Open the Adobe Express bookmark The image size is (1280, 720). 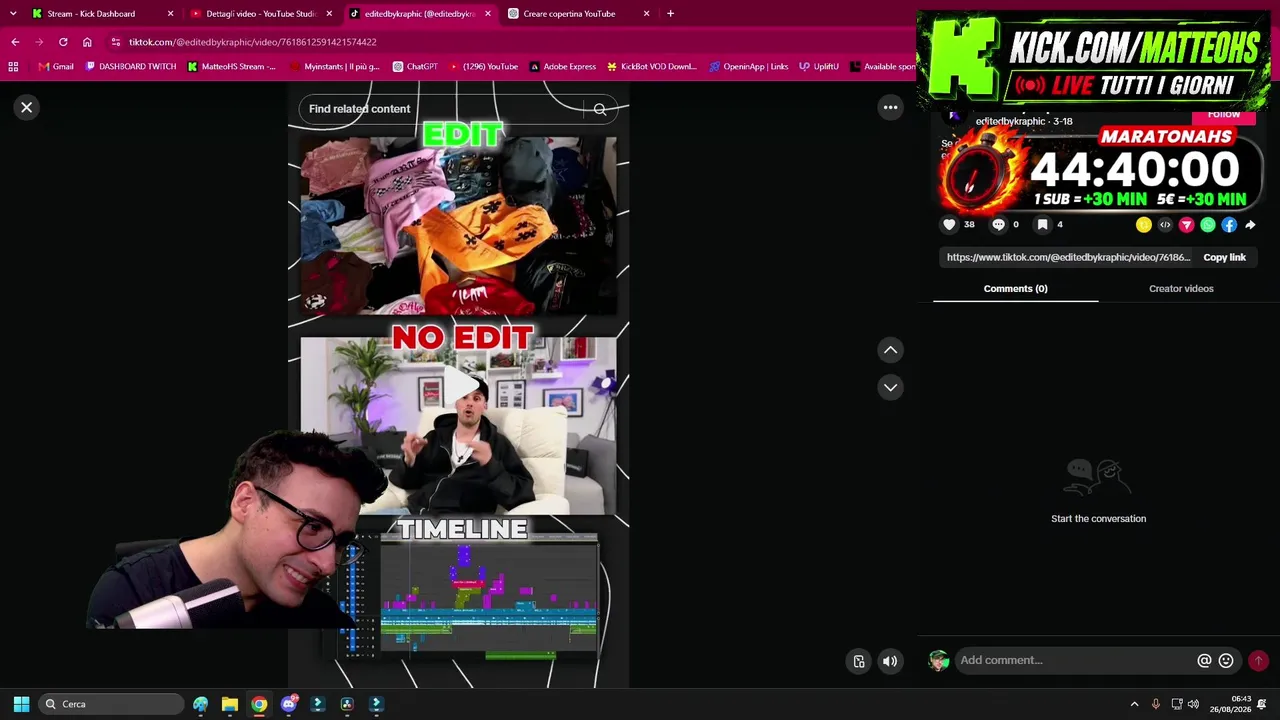tap(563, 67)
